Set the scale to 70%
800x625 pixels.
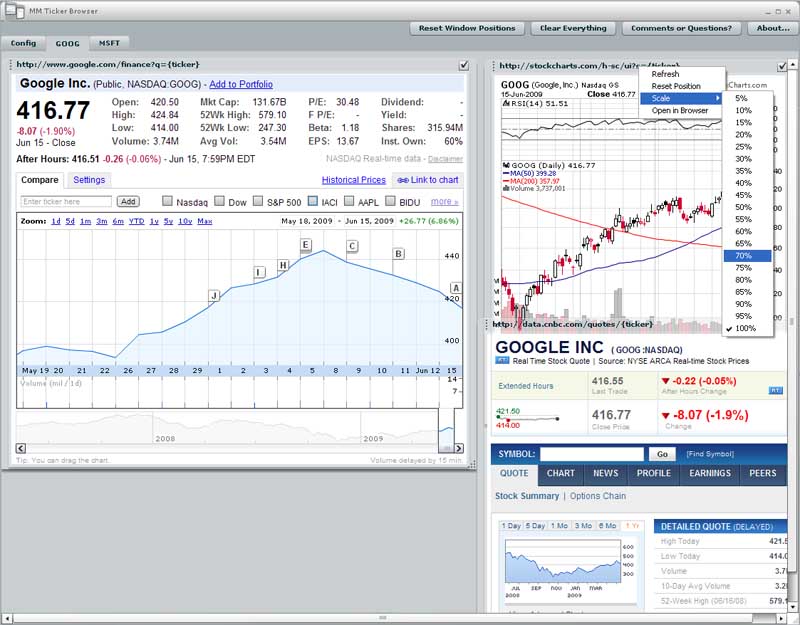click(x=747, y=256)
